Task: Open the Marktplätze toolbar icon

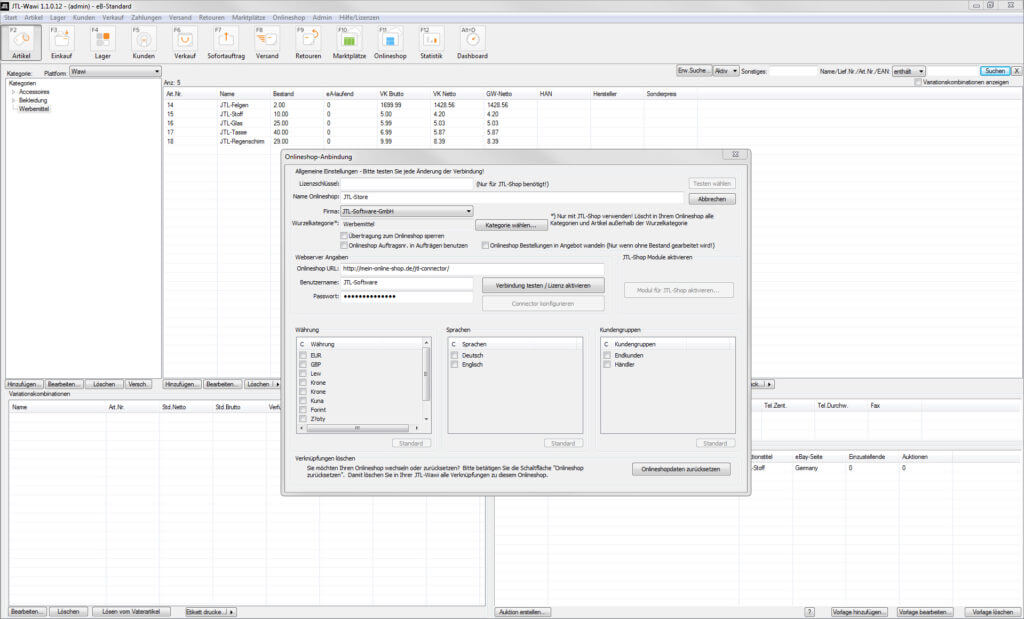Action: pyautogui.click(x=349, y=43)
